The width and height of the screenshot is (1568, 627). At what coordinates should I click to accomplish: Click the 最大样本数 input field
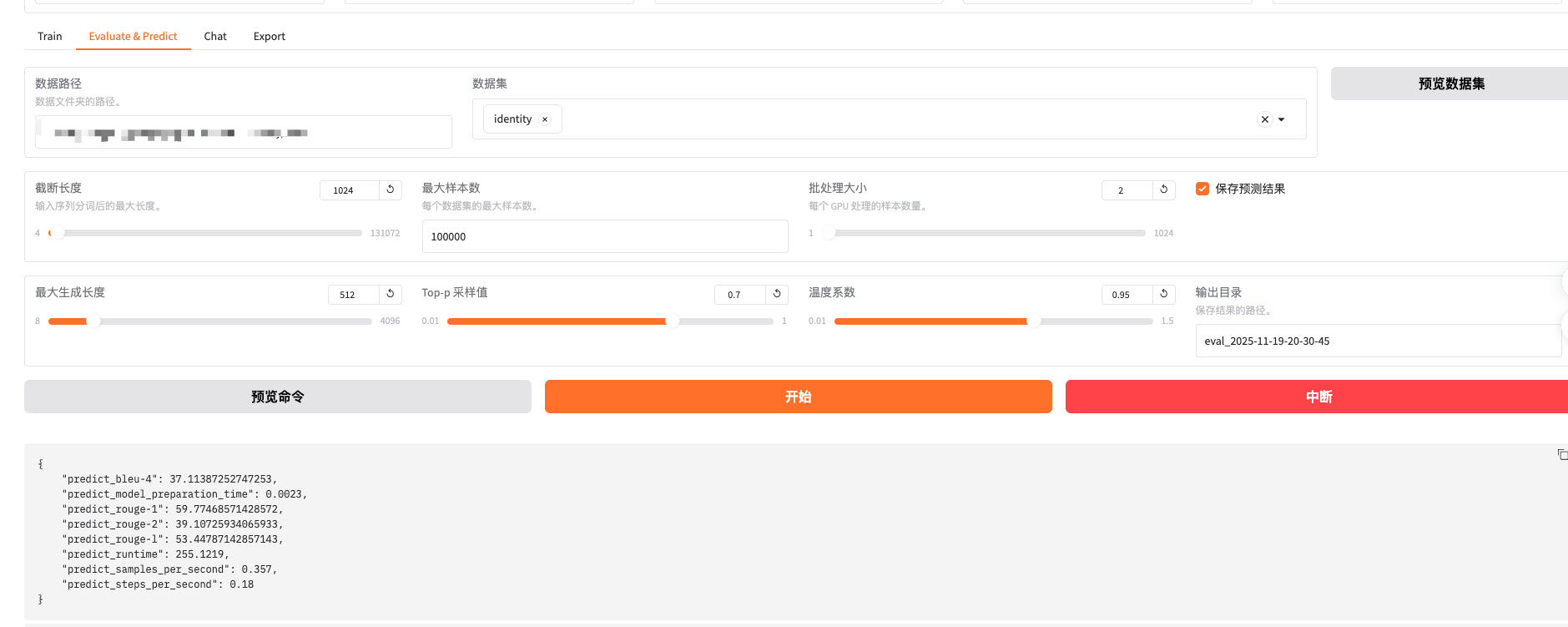pos(604,236)
